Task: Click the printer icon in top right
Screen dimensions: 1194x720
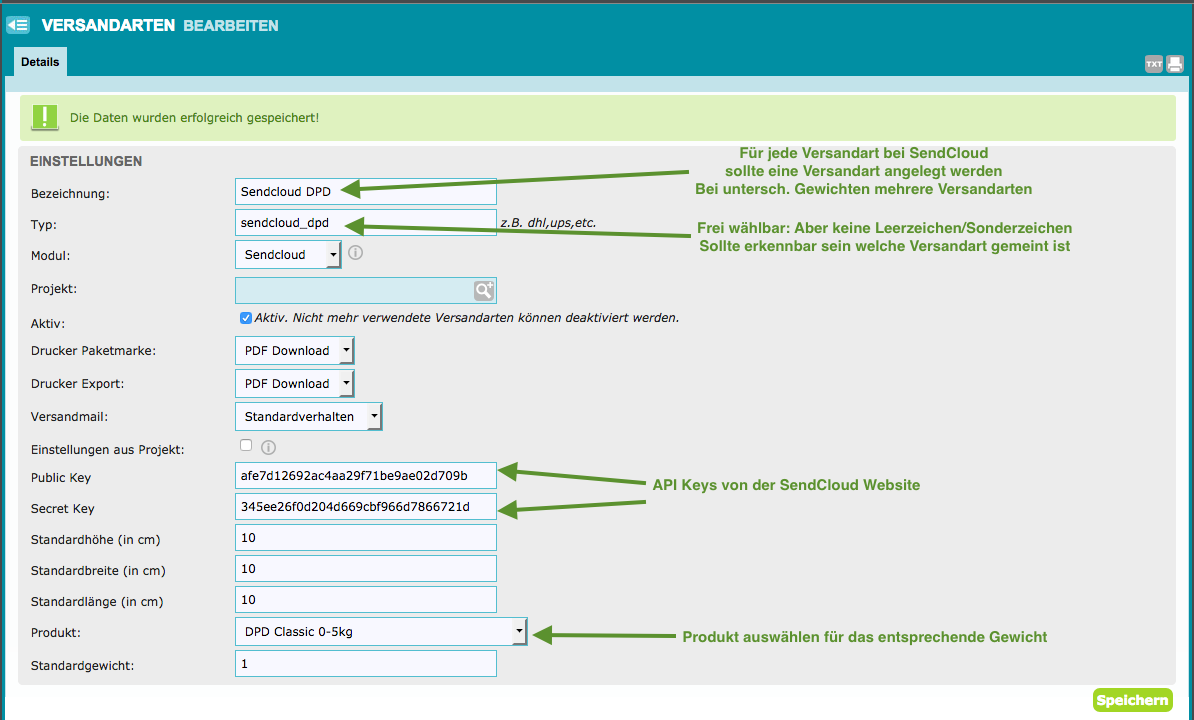Action: [x=1175, y=64]
